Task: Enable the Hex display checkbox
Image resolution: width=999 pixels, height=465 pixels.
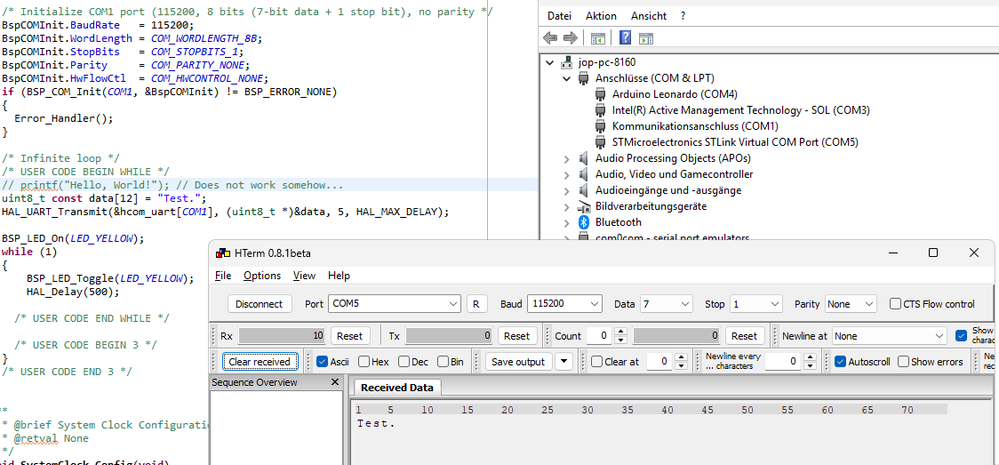Action: 363,362
